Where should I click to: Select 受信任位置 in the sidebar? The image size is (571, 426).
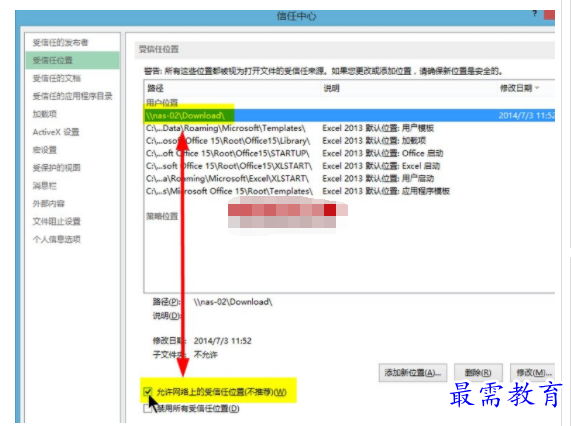click(72, 60)
